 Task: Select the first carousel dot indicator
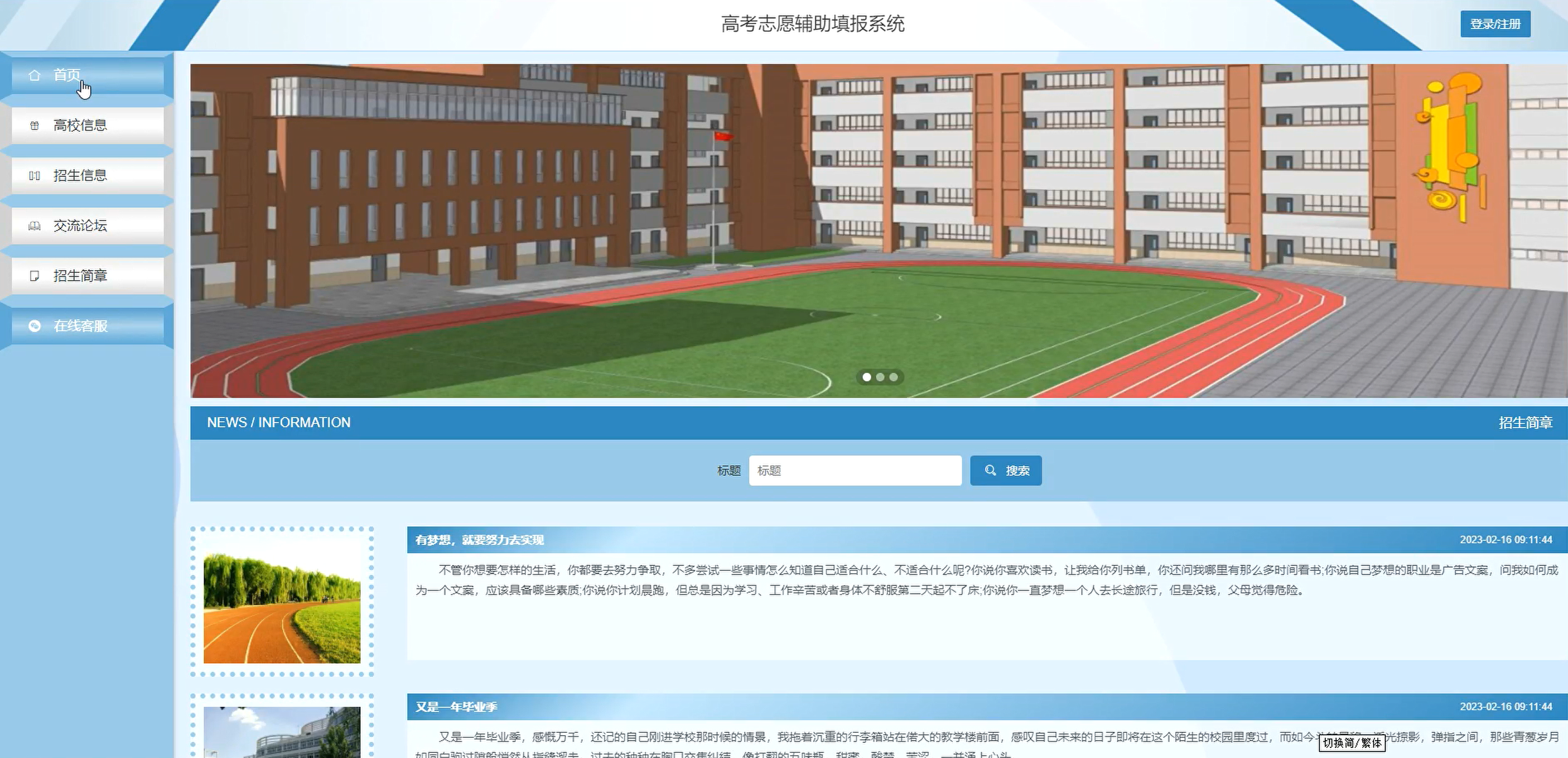tap(867, 377)
